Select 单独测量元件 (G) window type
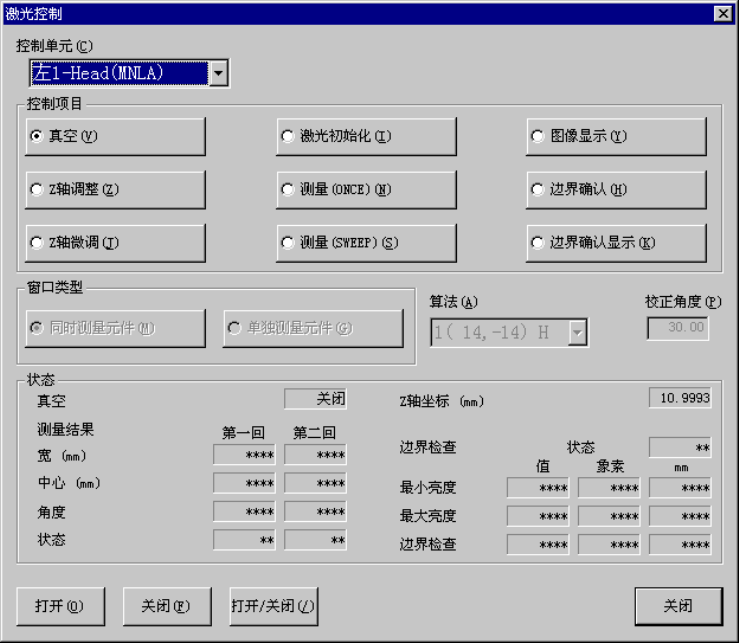Screen dimensions: 739x643 [313, 328]
